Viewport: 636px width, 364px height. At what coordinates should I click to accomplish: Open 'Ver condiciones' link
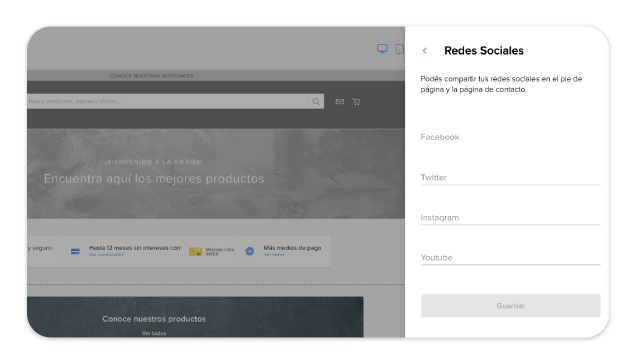tap(106, 254)
